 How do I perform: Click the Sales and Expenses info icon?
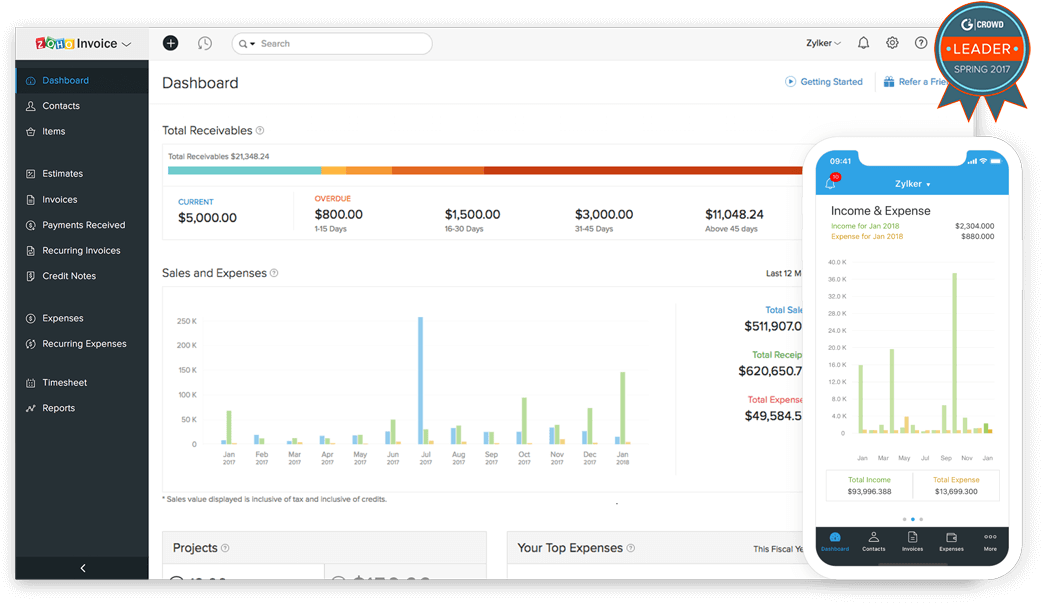pos(274,273)
